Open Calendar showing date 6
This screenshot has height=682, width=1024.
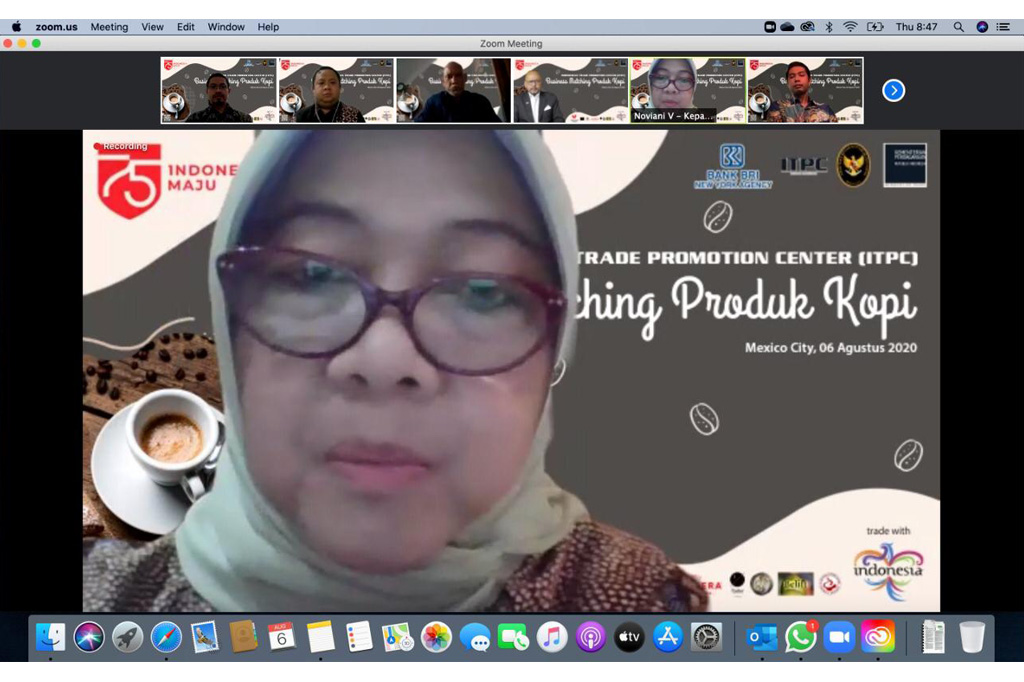click(281, 637)
